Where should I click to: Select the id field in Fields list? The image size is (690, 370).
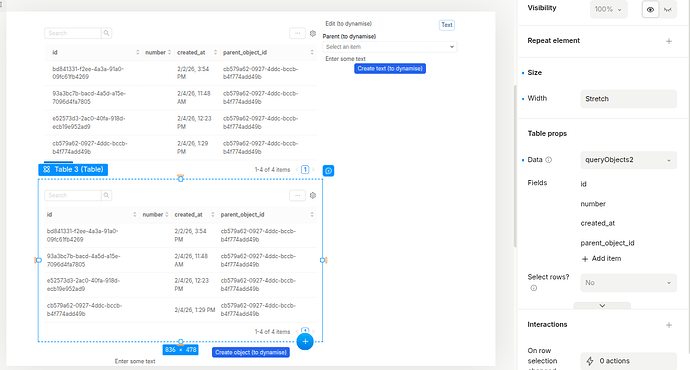[x=584, y=184]
